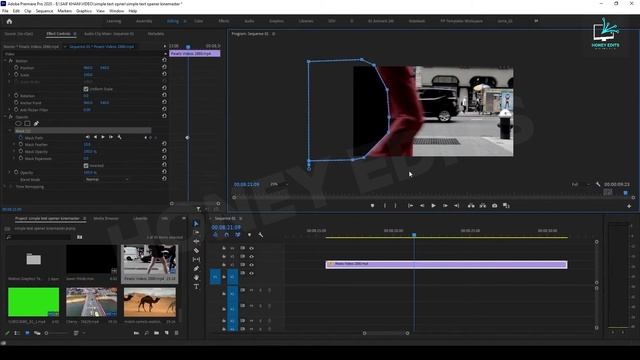Open the Program Monitor zoom level dropdown
The image size is (640, 360).
click(278, 184)
